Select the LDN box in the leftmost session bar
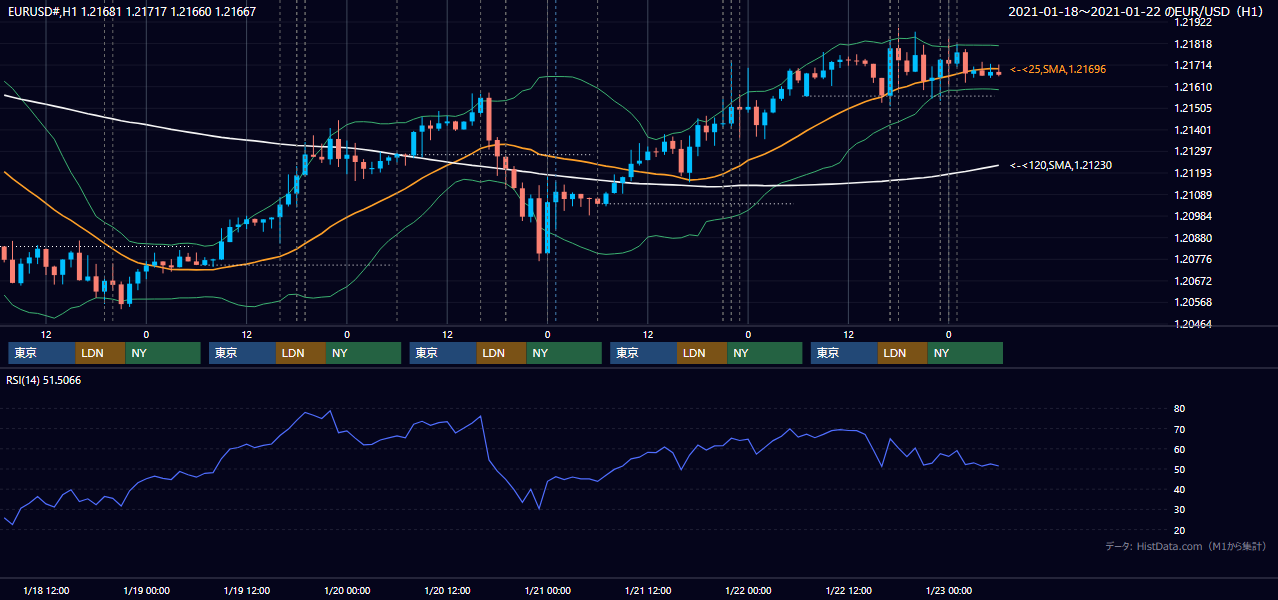 click(x=101, y=353)
